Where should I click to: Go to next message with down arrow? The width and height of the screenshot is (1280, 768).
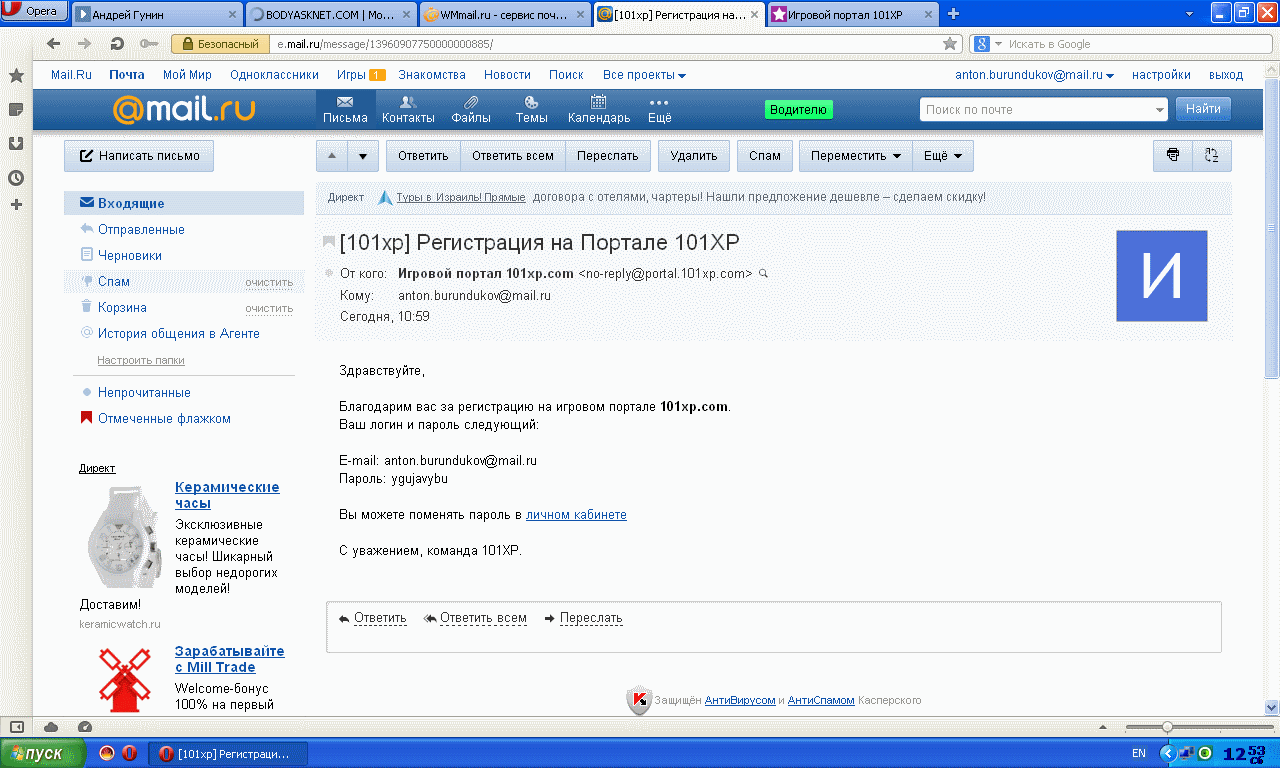pos(363,156)
